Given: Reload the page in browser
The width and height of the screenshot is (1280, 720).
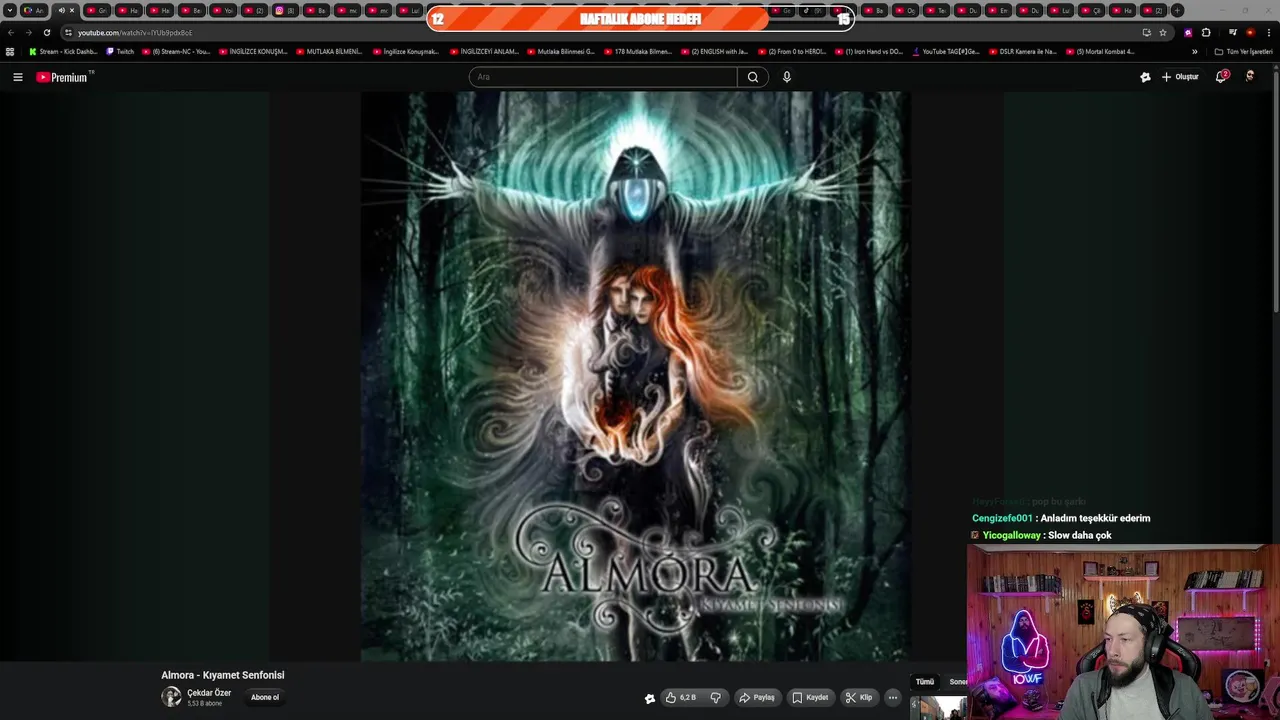Looking at the screenshot, I should pos(46,32).
